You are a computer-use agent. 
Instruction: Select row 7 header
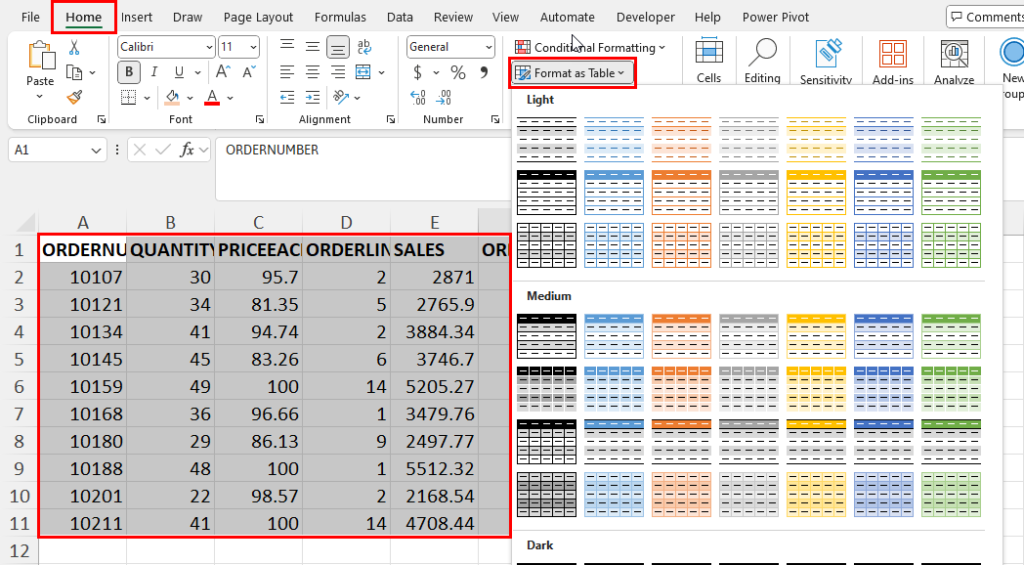tap(19, 414)
